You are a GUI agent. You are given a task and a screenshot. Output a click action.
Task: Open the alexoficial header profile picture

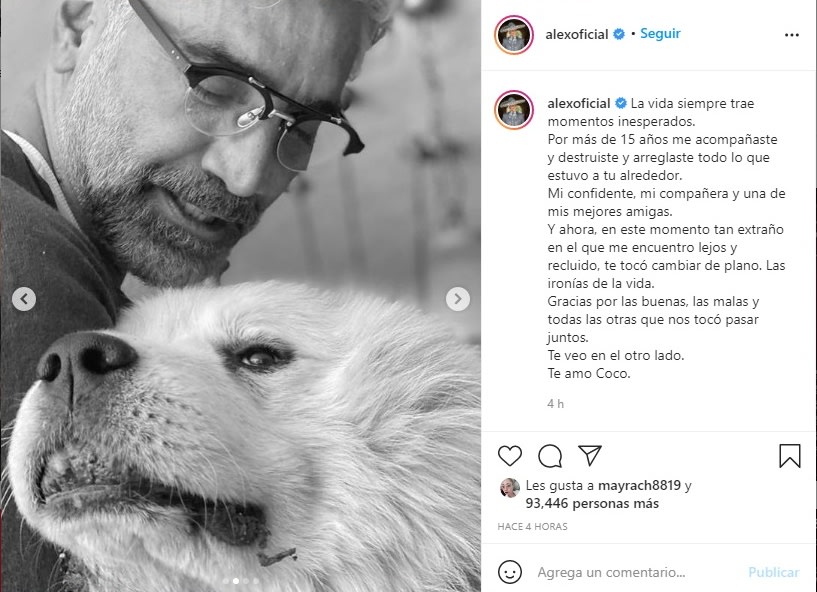tap(514, 35)
